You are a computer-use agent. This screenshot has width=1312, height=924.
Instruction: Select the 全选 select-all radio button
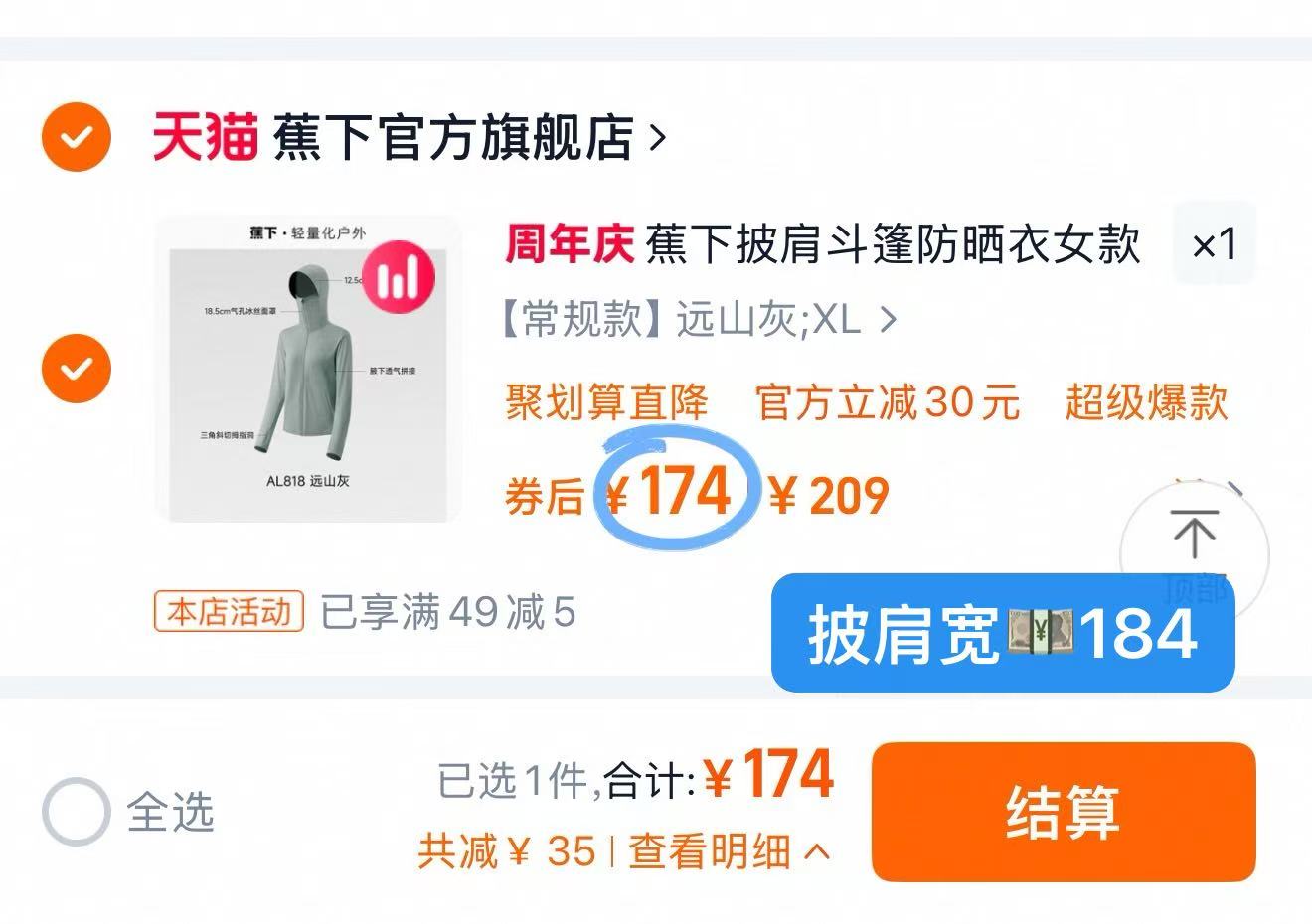[77, 812]
